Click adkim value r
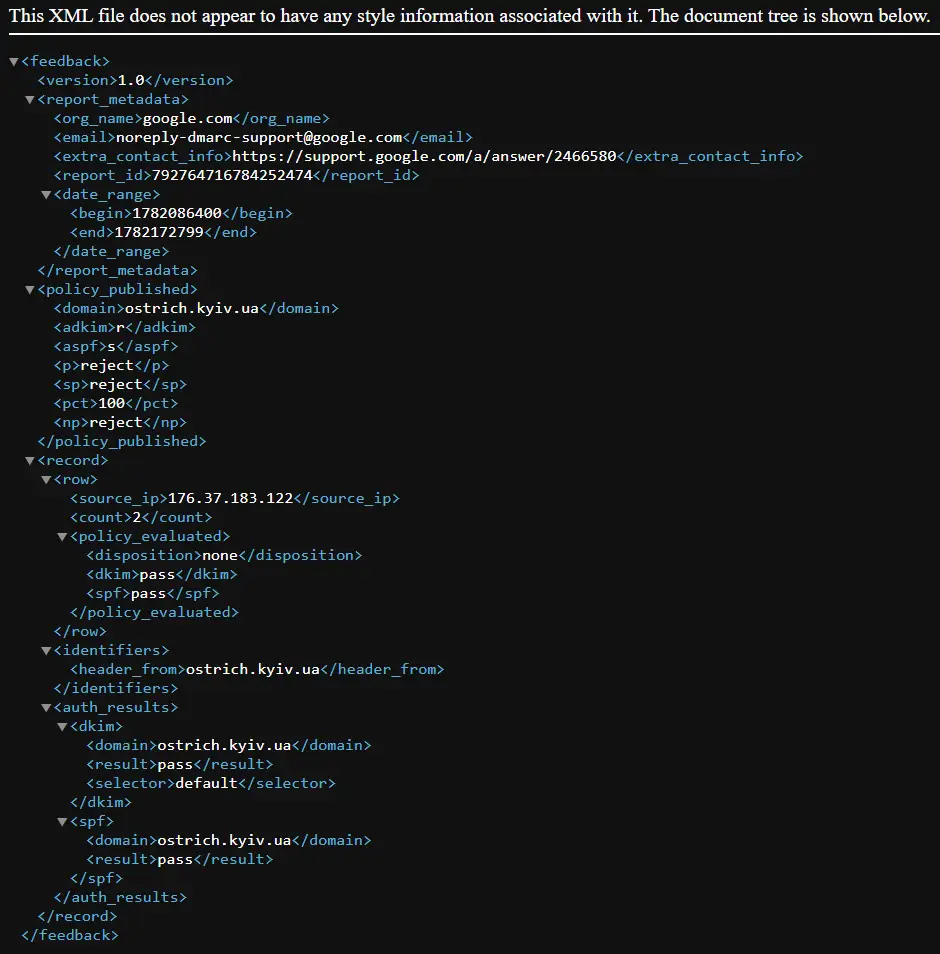Viewport: 940px width, 954px height. [x=120, y=327]
